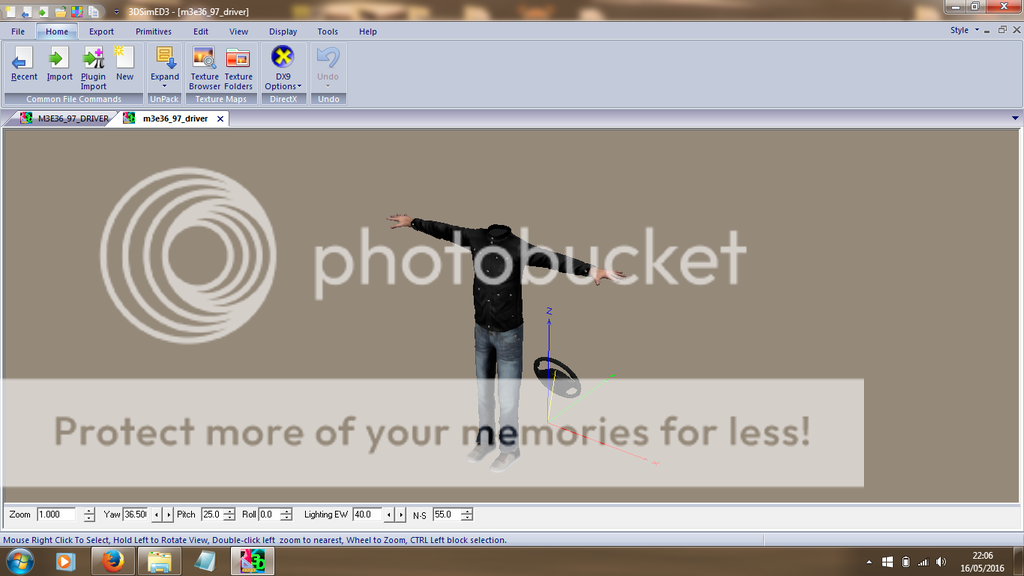Open Texture Folders settings
The height and width of the screenshot is (576, 1024).
(x=238, y=66)
